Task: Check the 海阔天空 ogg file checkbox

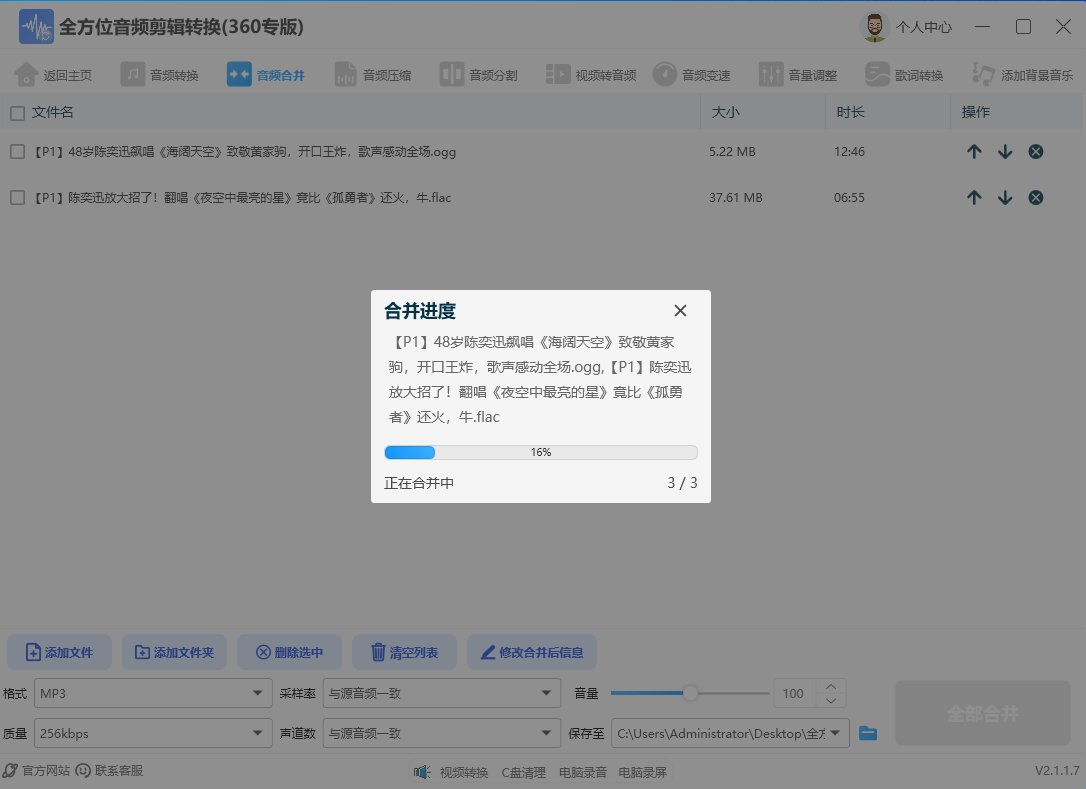Action: click(x=17, y=151)
